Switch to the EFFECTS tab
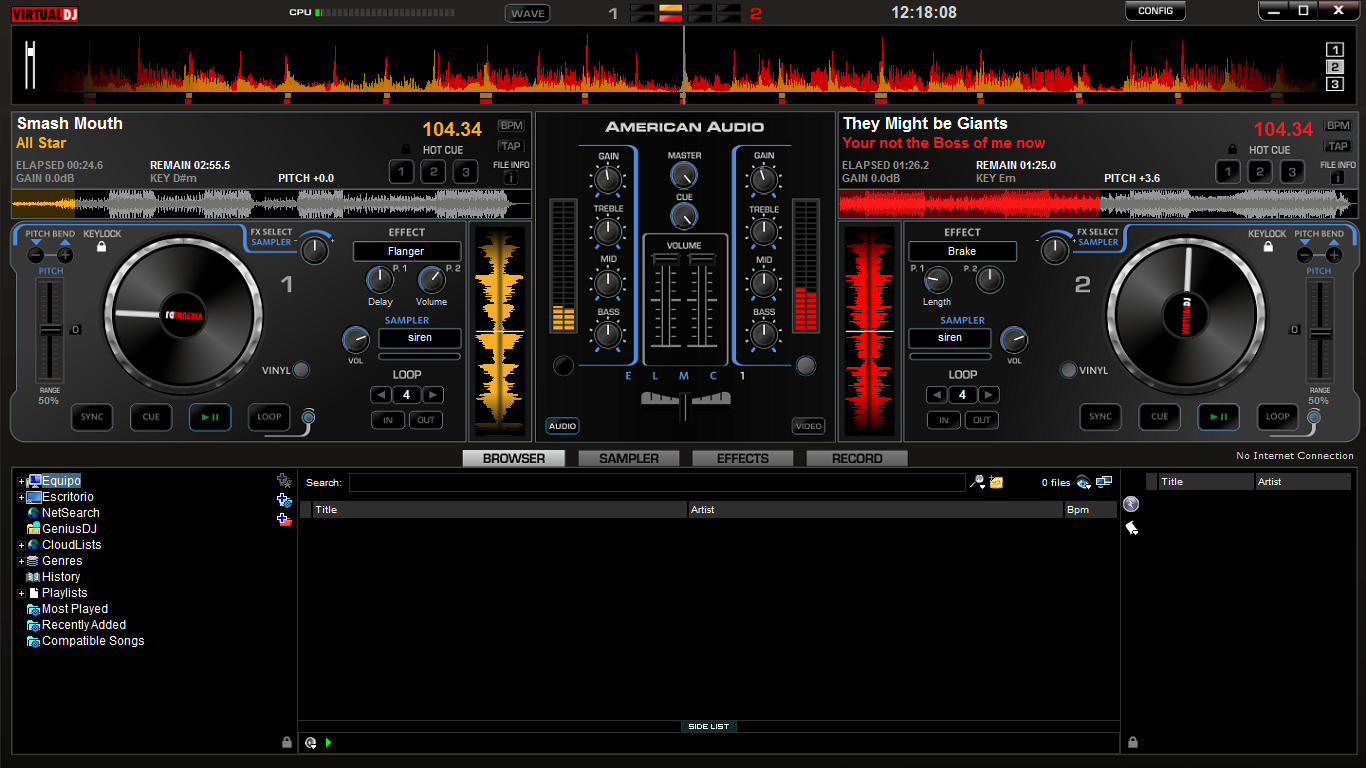 tap(742, 457)
